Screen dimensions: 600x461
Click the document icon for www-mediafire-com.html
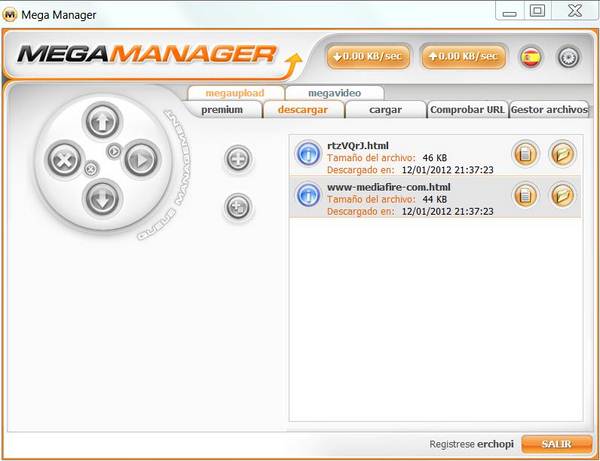525,194
